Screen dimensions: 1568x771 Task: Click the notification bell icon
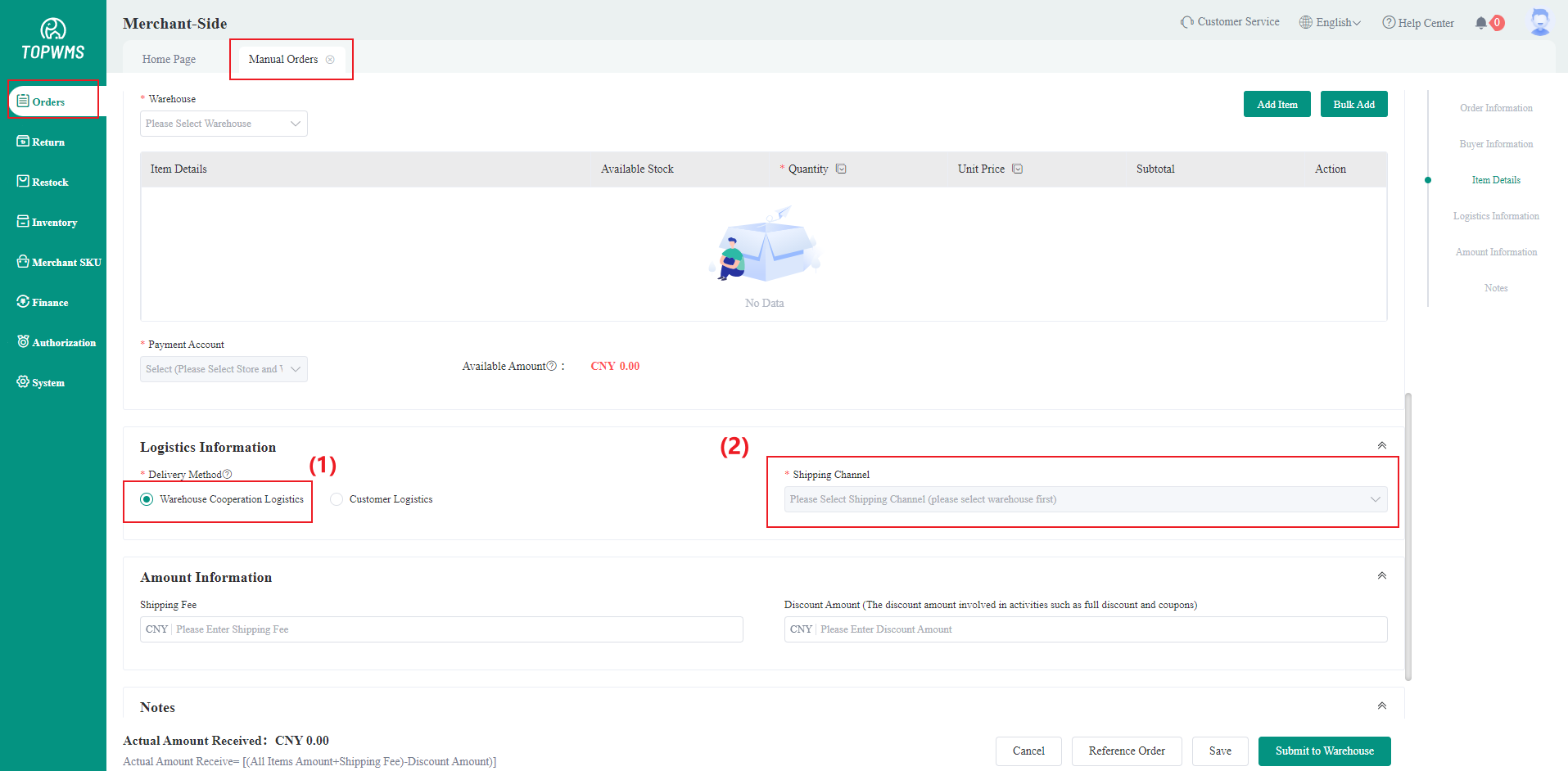1480,23
